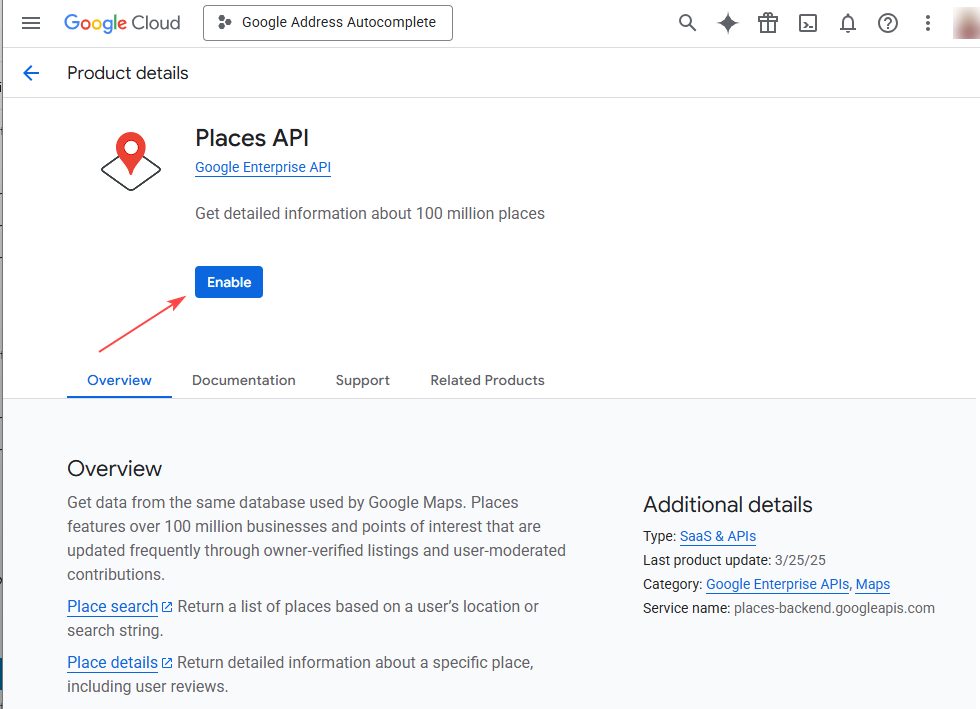
Task: Select the Overview tab
Action: tap(119, 380)
